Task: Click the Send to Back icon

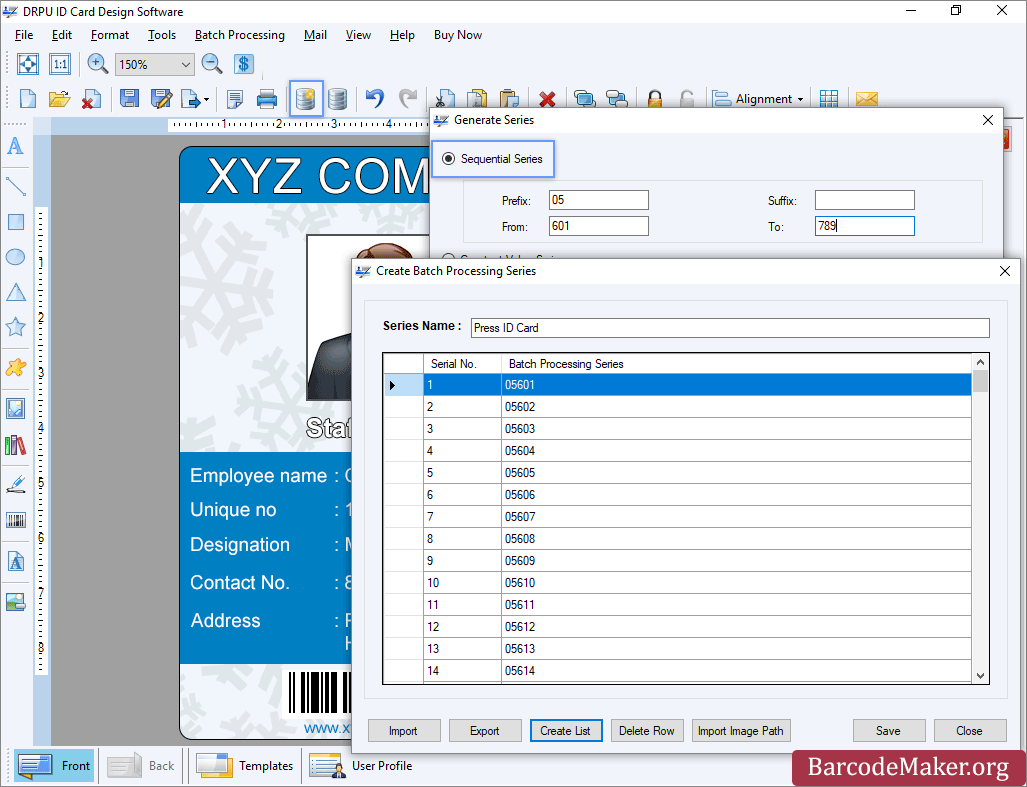Action: (x=616, y=99)
